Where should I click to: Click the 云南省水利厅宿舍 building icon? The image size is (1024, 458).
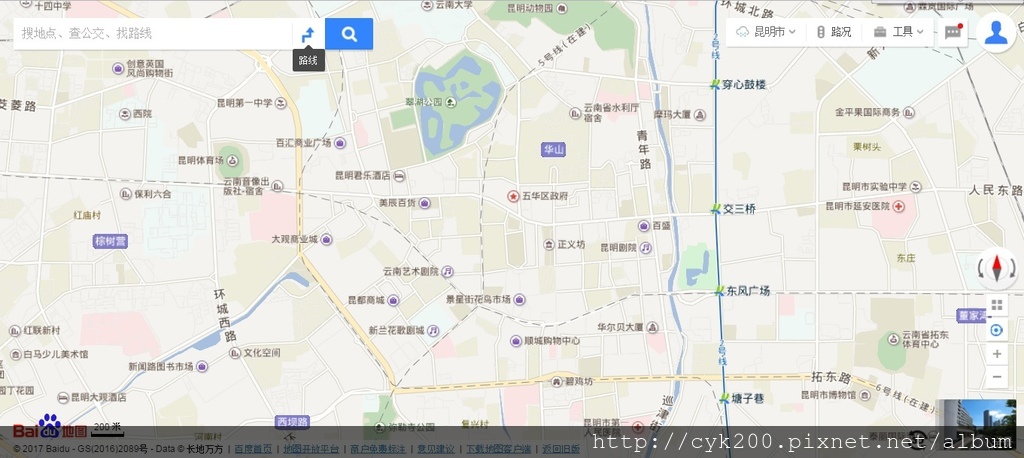pos(575,114)
